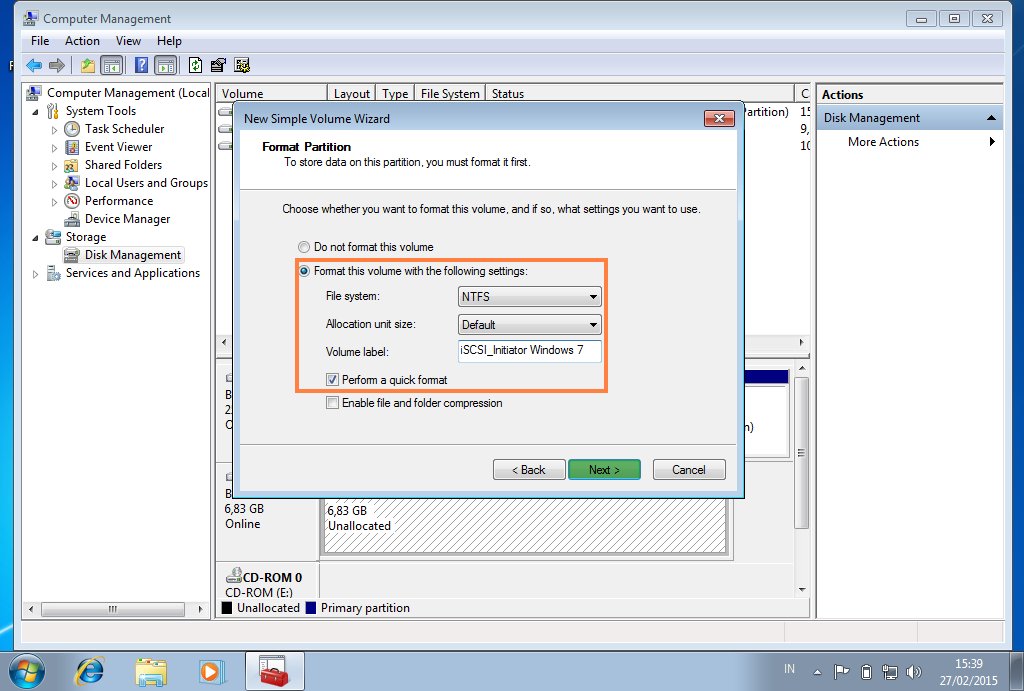Click the Volume label text field

click(x=530, y=351)
